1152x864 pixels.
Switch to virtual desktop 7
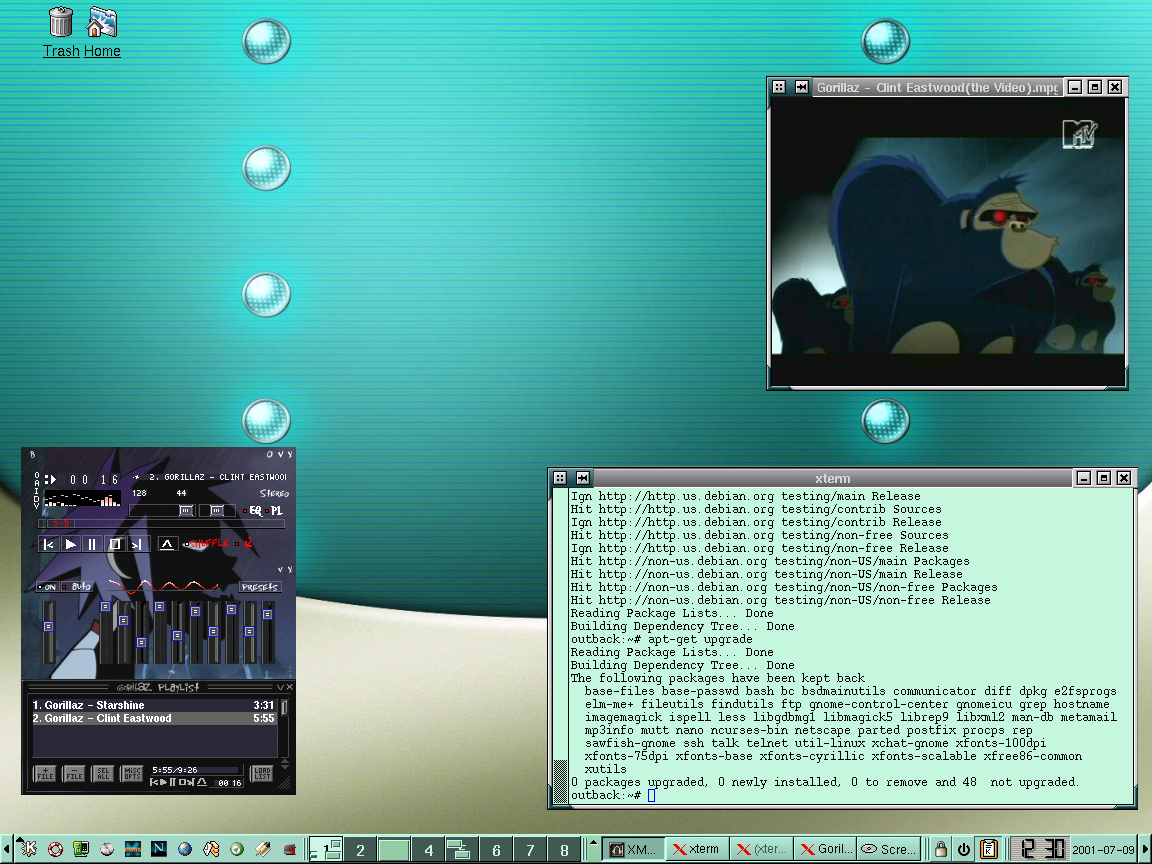coord(530,850)
